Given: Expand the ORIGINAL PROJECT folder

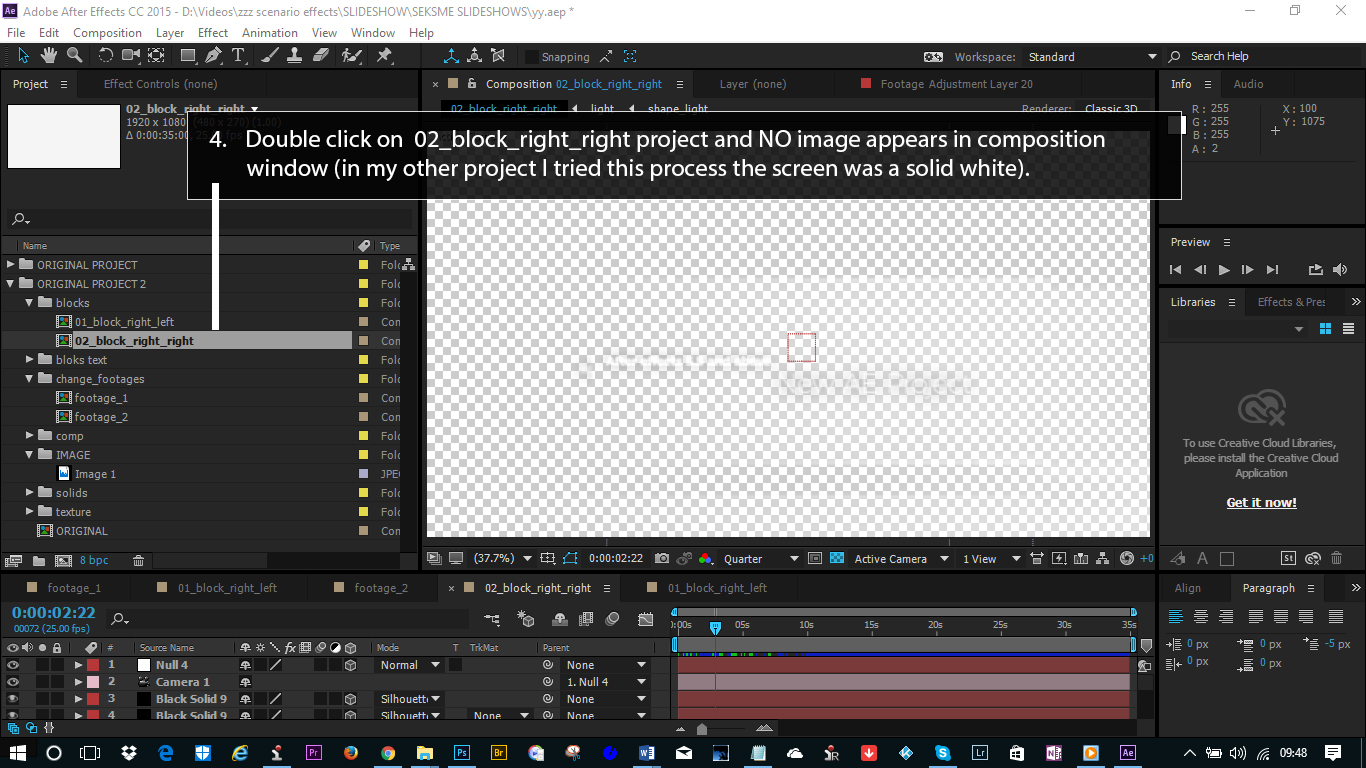Looking at the screenshot, I should [x=11, y=265].
